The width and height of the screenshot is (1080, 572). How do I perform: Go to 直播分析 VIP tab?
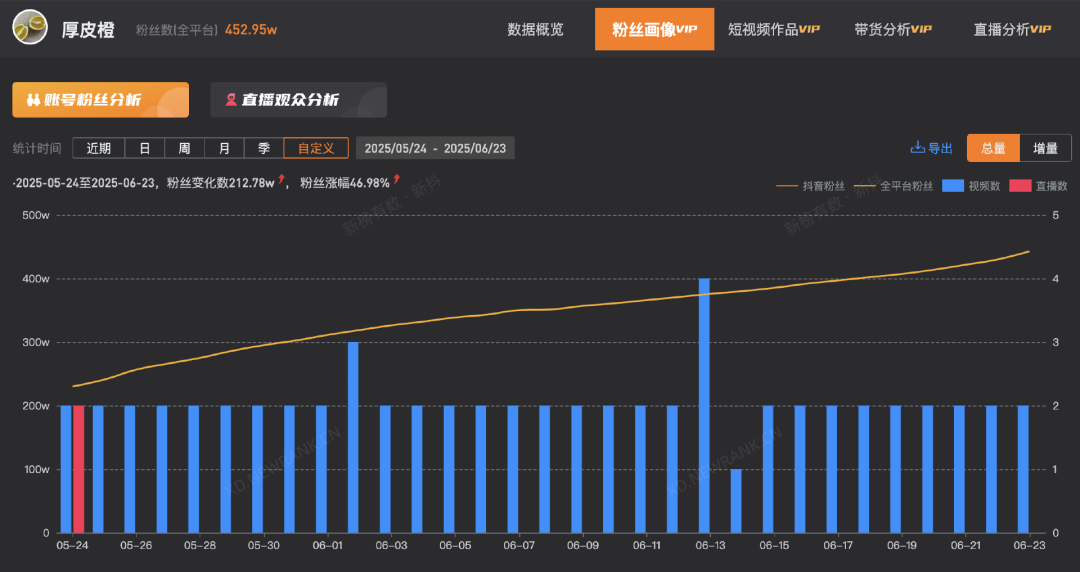click(x=1012, y=30)
